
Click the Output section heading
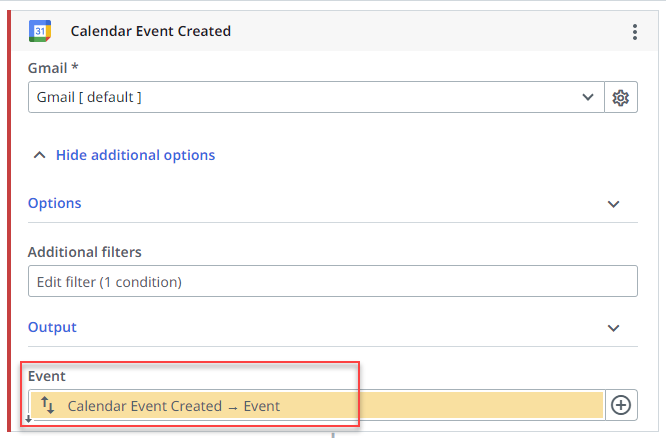pyautogui.click(x=52, y=327)
